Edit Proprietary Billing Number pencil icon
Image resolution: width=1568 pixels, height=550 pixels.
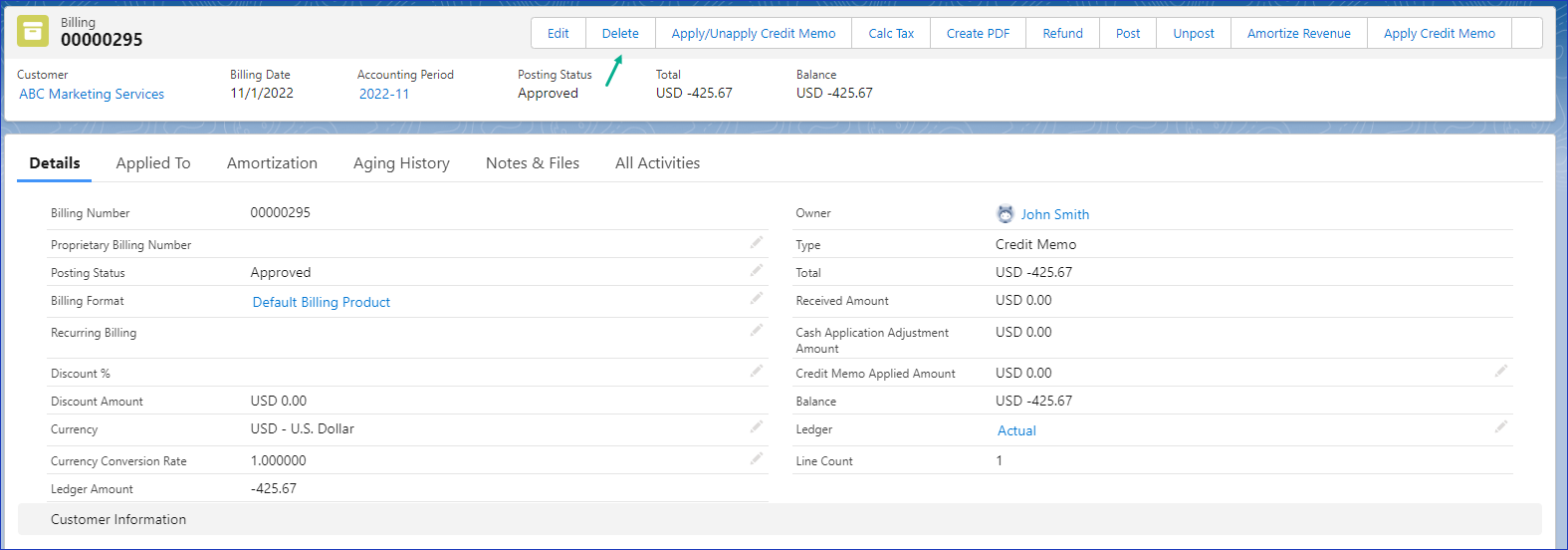[757, 242]
